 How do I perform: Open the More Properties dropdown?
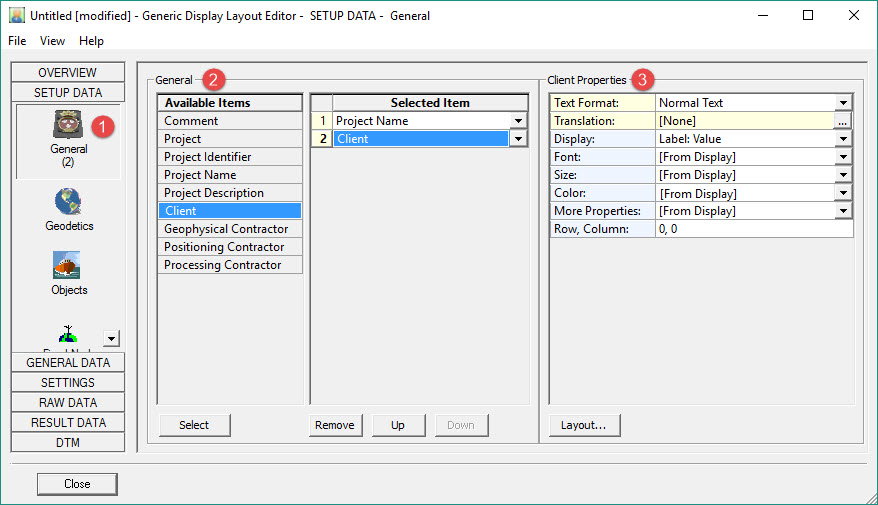pos(843,211)
